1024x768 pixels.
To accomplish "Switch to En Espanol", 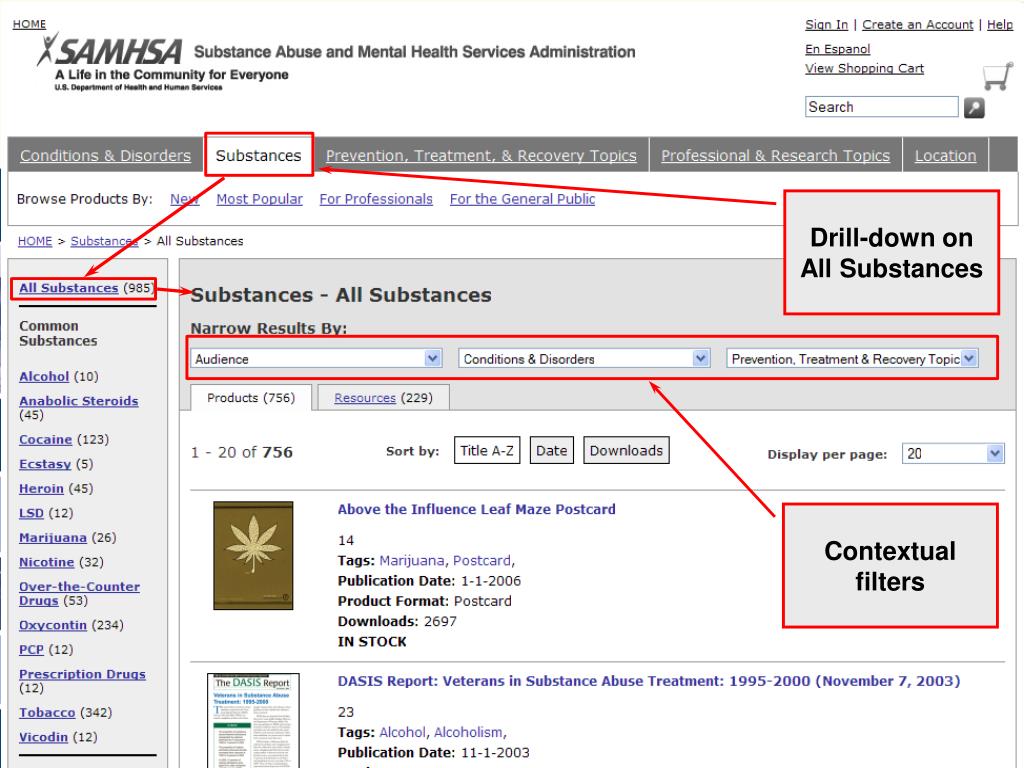I will tap(838, 49).
